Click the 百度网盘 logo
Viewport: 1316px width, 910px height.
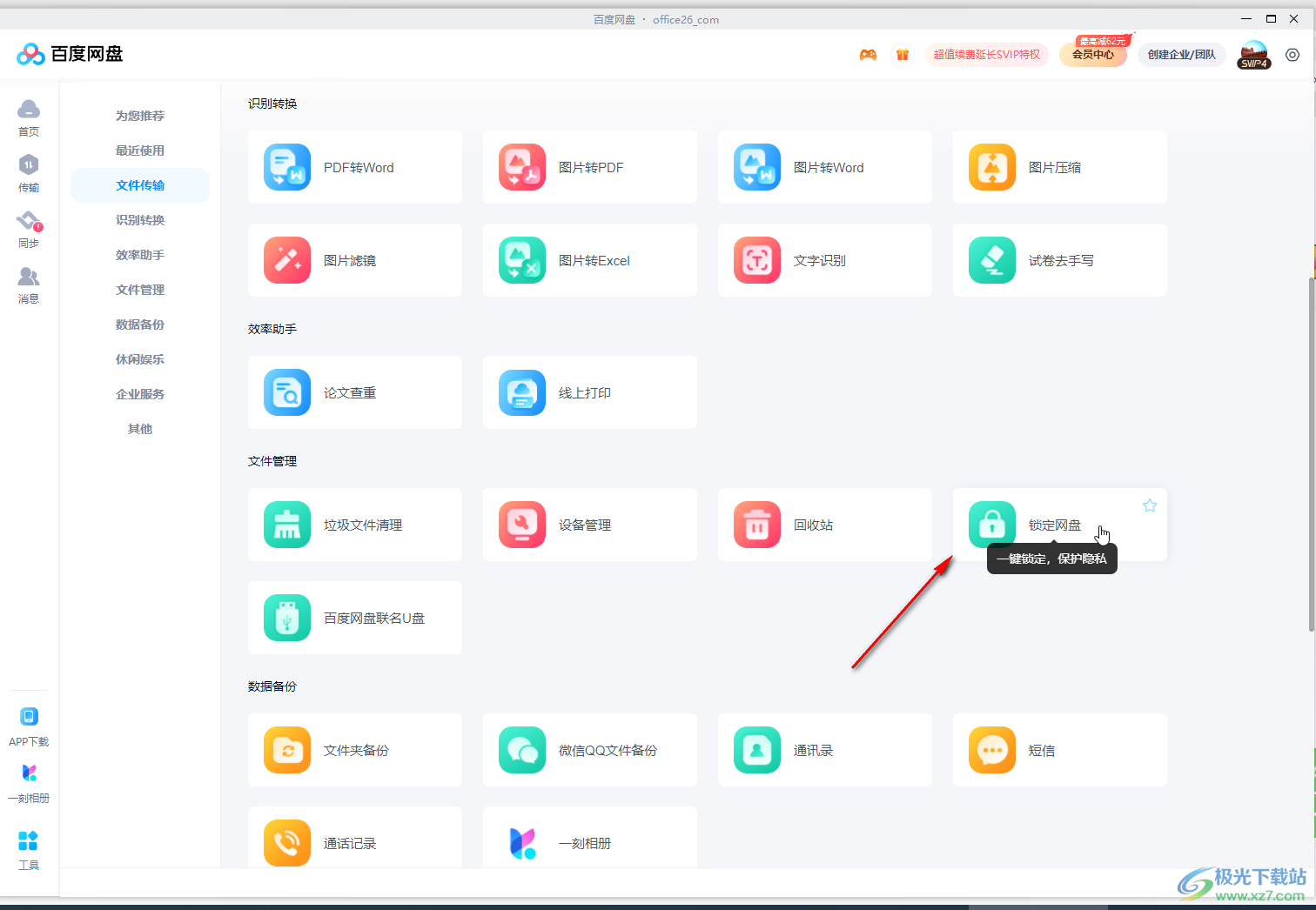[x=70, y=54]
